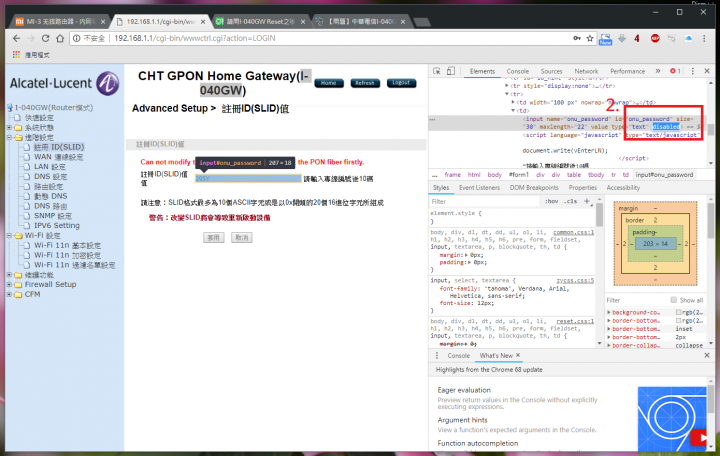Open the DOM Breakpoints pane
The image size is (720, 456).
(534, 188)
